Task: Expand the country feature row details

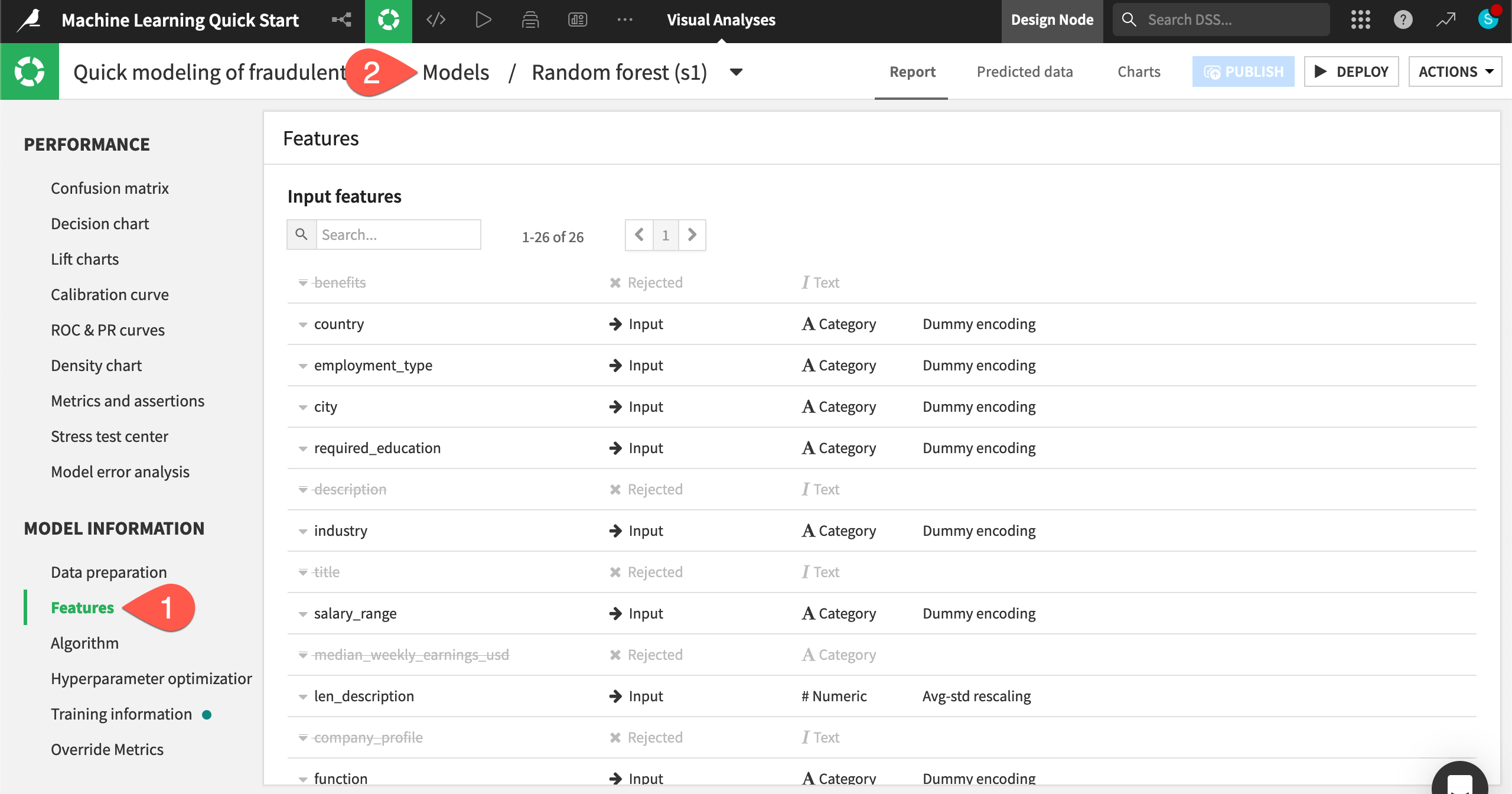Action: point(303,324)
